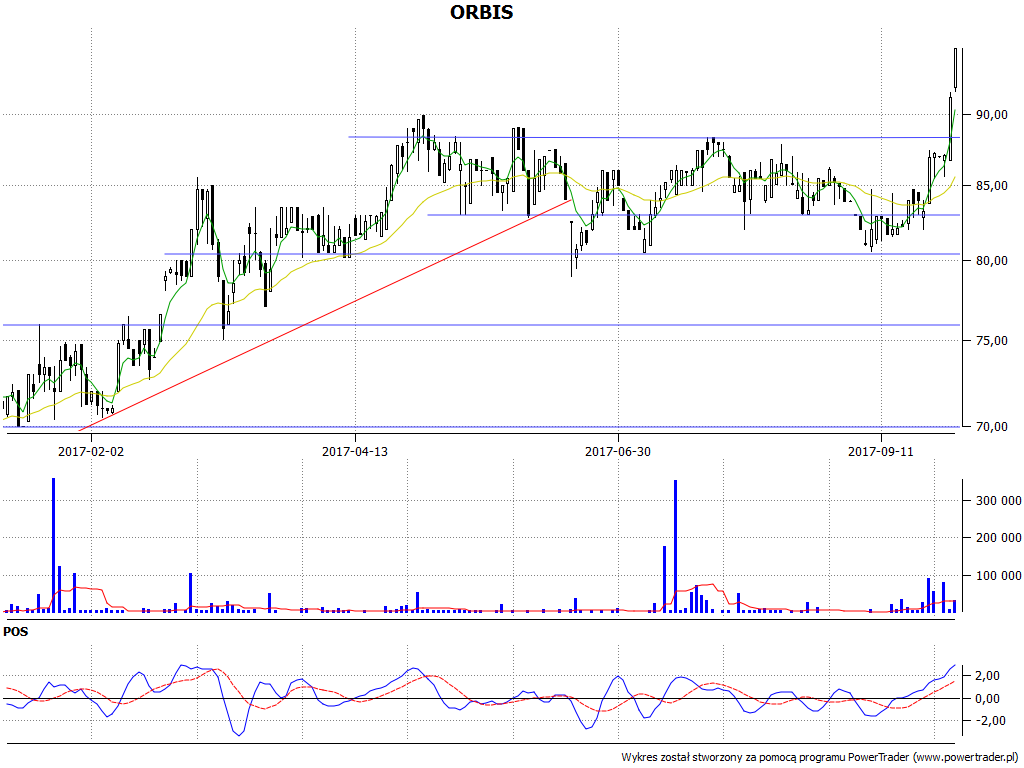Click the 85,00 price axis label

(x=991, y=186)
